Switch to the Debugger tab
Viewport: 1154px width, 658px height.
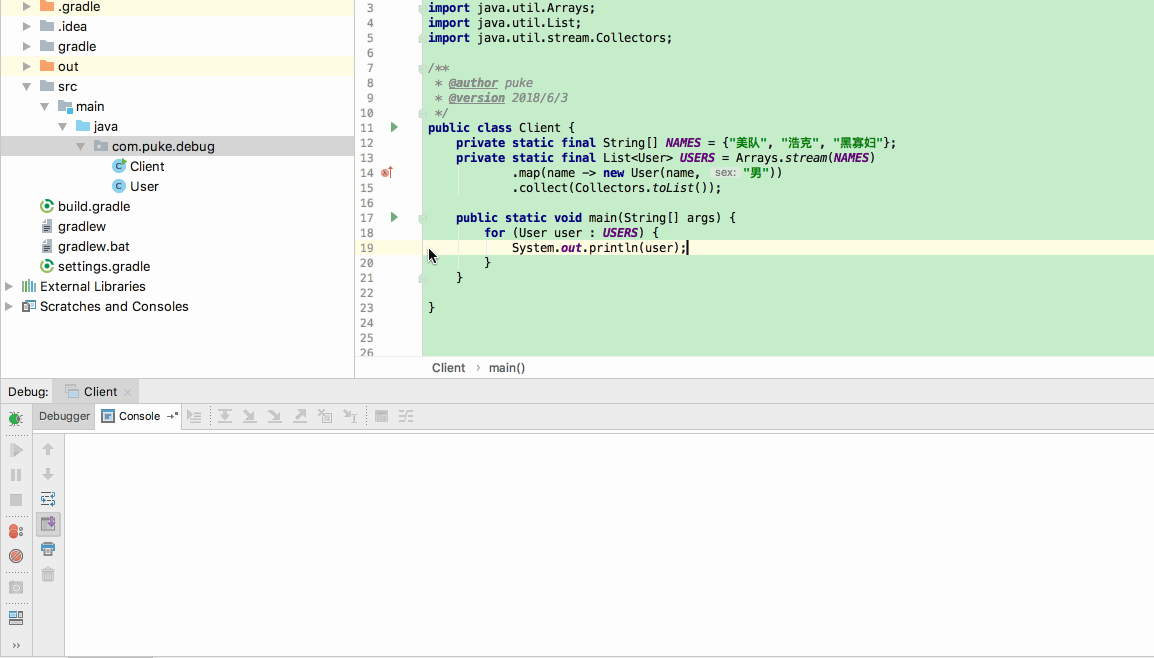(63, 416)
